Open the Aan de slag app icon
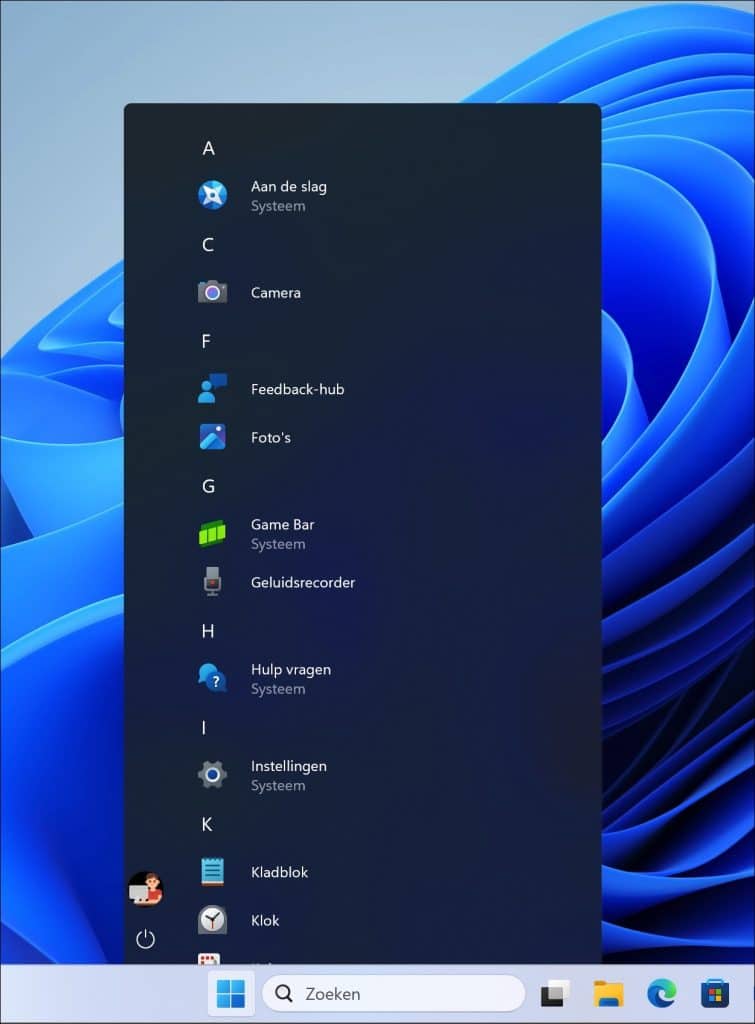The width and height of the screenshot is (755, 1024). pyautogui.click(x=212, y=195)
